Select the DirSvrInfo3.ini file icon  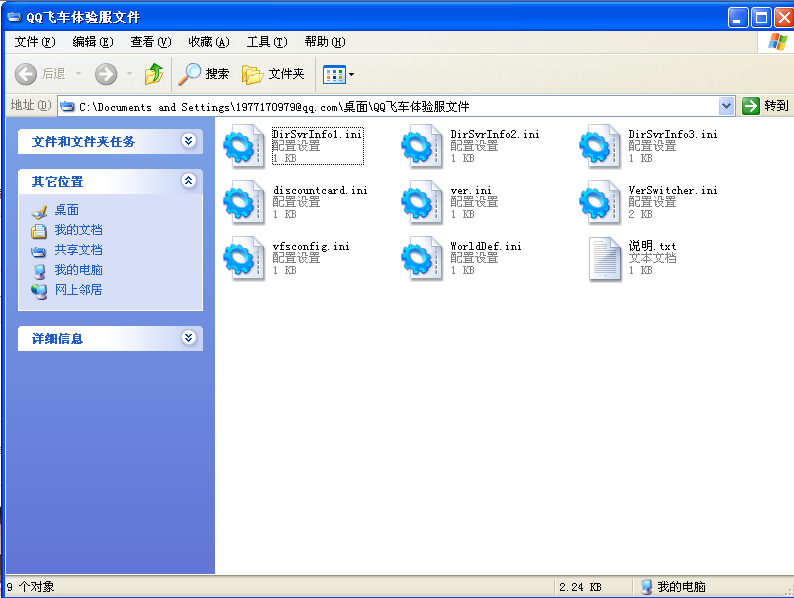pos(600,146)
